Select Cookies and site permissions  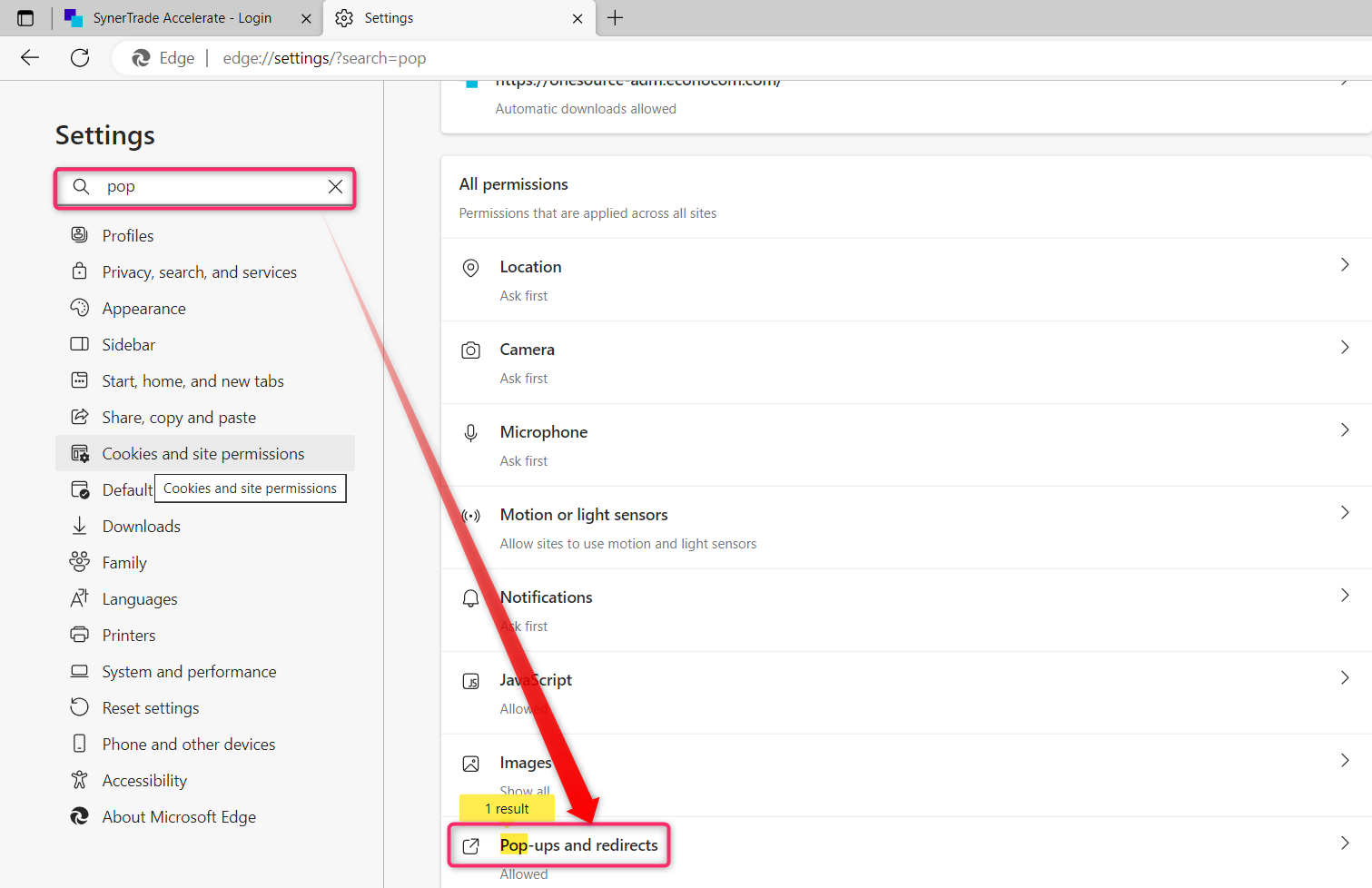tap(205, 454)
